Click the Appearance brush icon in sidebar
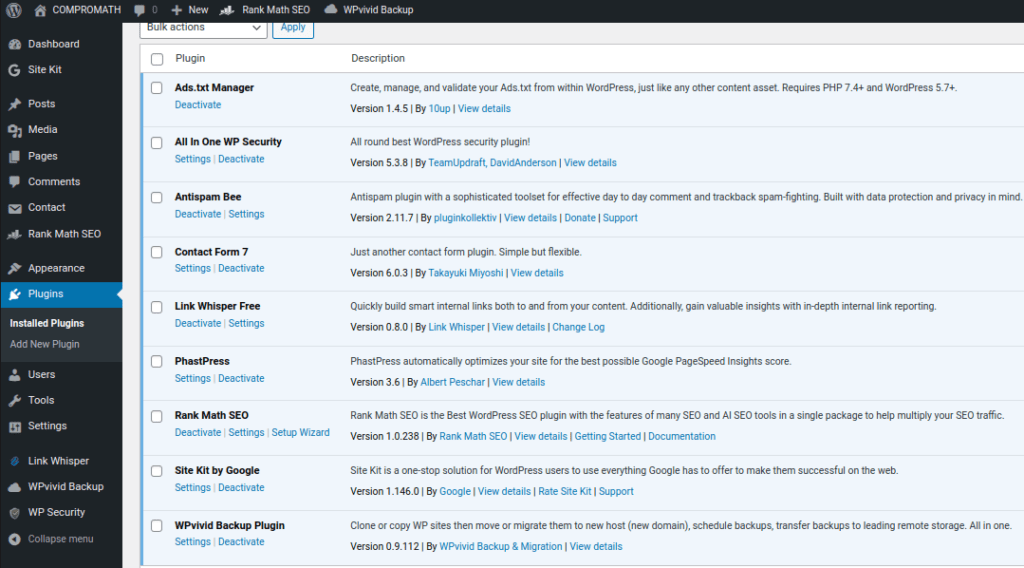Image resolution: width=1024 pixels, height=568 pixels. (14, 268)
